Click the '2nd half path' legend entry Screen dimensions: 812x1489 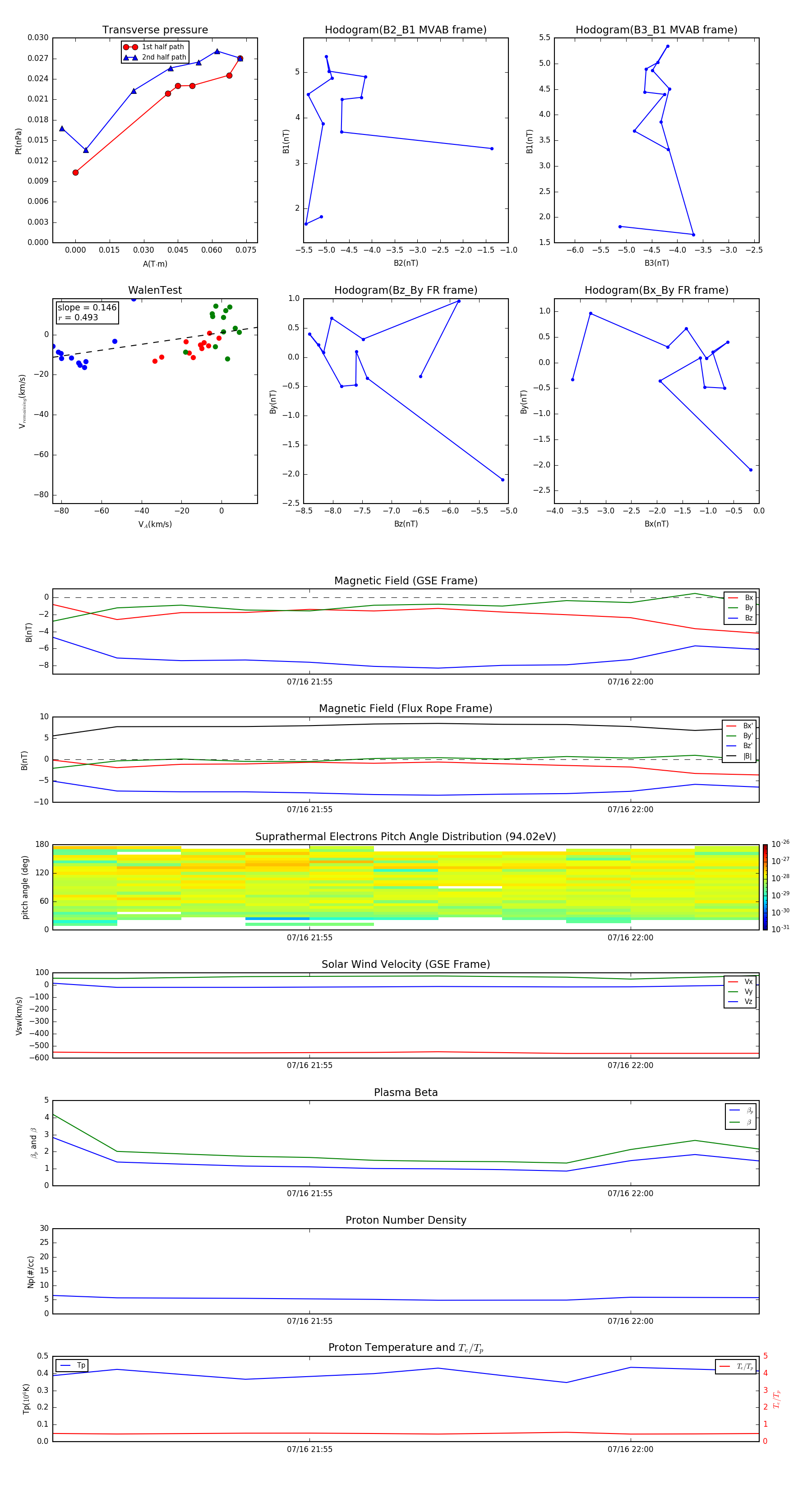pyautogui.click(x=156, y=57)
